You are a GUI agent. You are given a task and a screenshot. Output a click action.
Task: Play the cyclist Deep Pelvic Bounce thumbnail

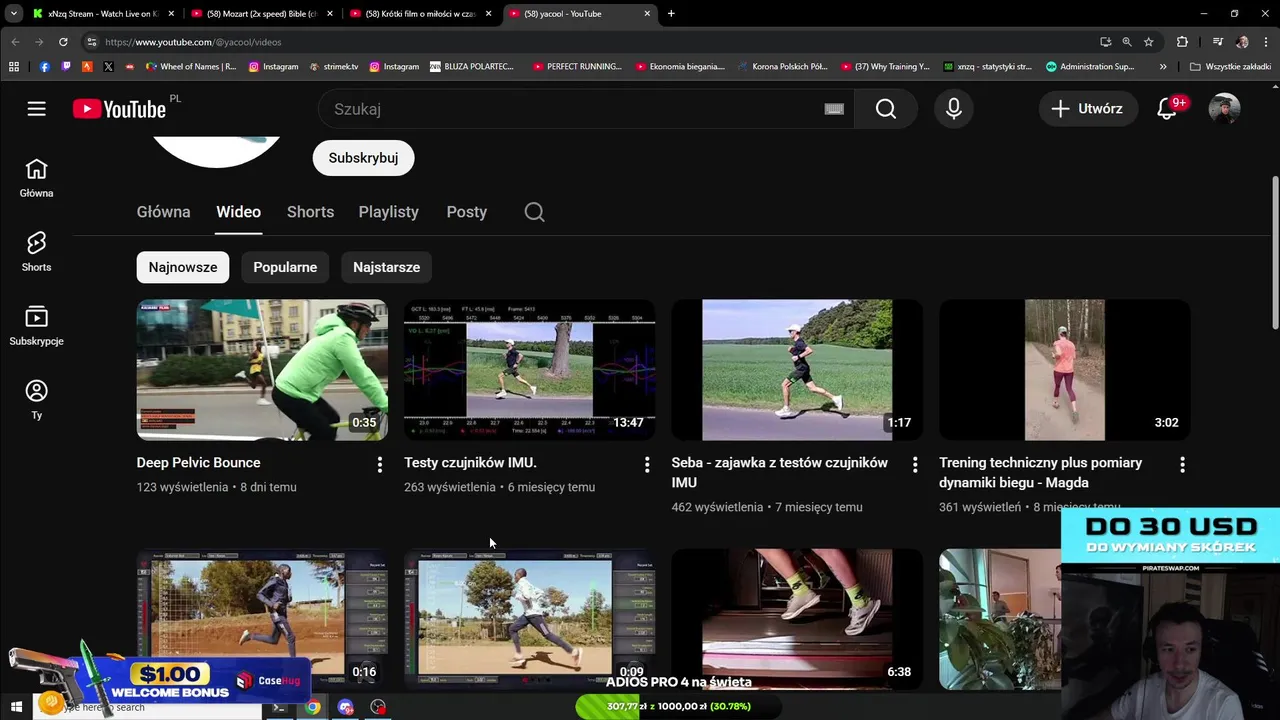[x=262, y=370]
